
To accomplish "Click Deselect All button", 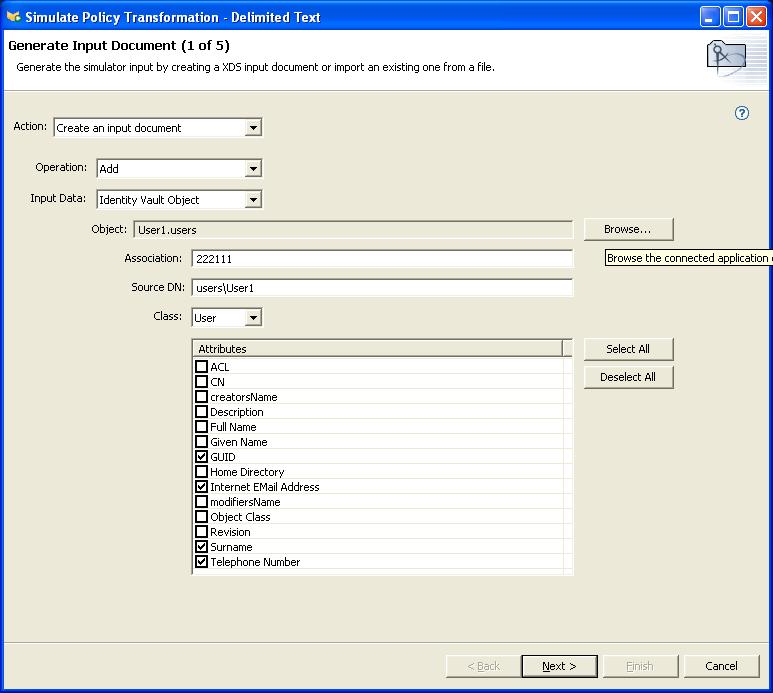I will pos(628,377).
